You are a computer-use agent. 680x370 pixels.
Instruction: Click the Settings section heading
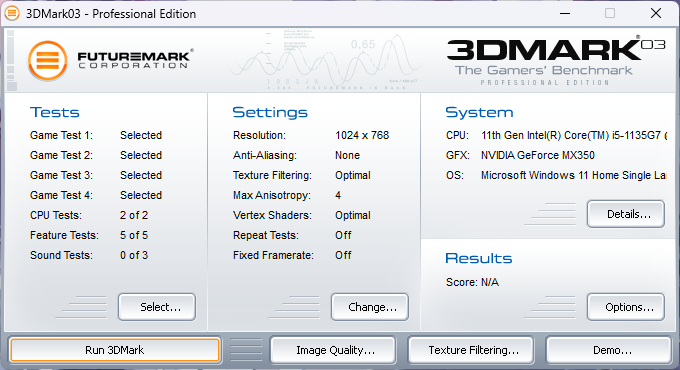pyautogui.click(x=270, y=112)
